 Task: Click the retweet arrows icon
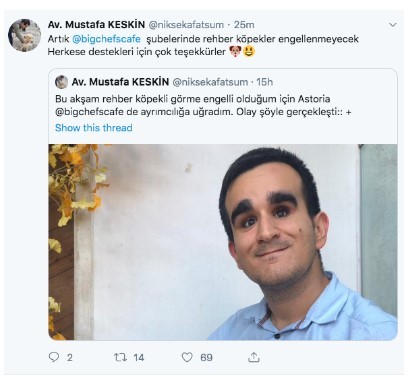(x=120, y=357)
